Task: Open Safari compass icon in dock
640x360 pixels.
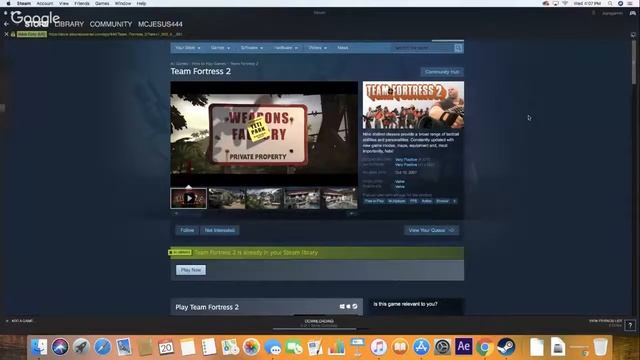Action: pos(102,347)
